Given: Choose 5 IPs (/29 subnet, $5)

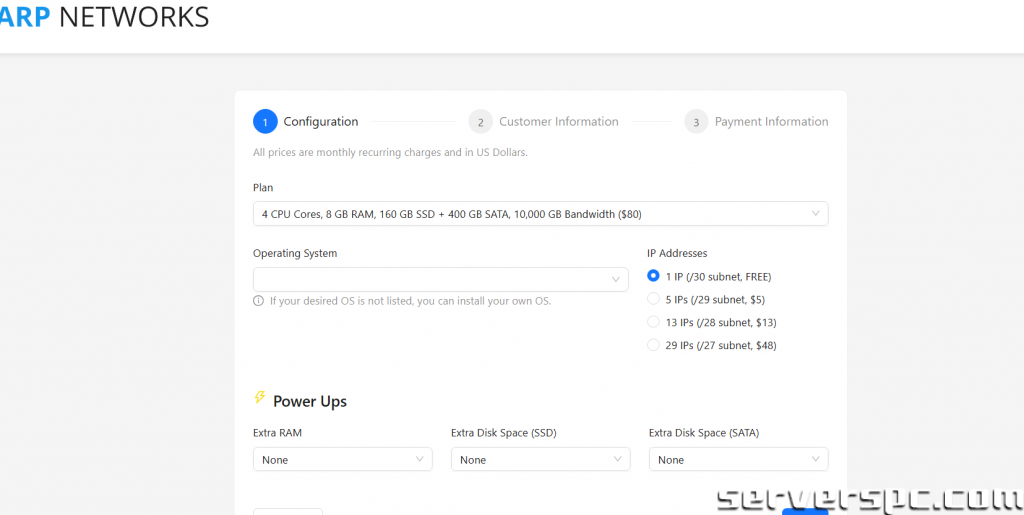Looking at the screenshot, I should click(x=654, y=299).
